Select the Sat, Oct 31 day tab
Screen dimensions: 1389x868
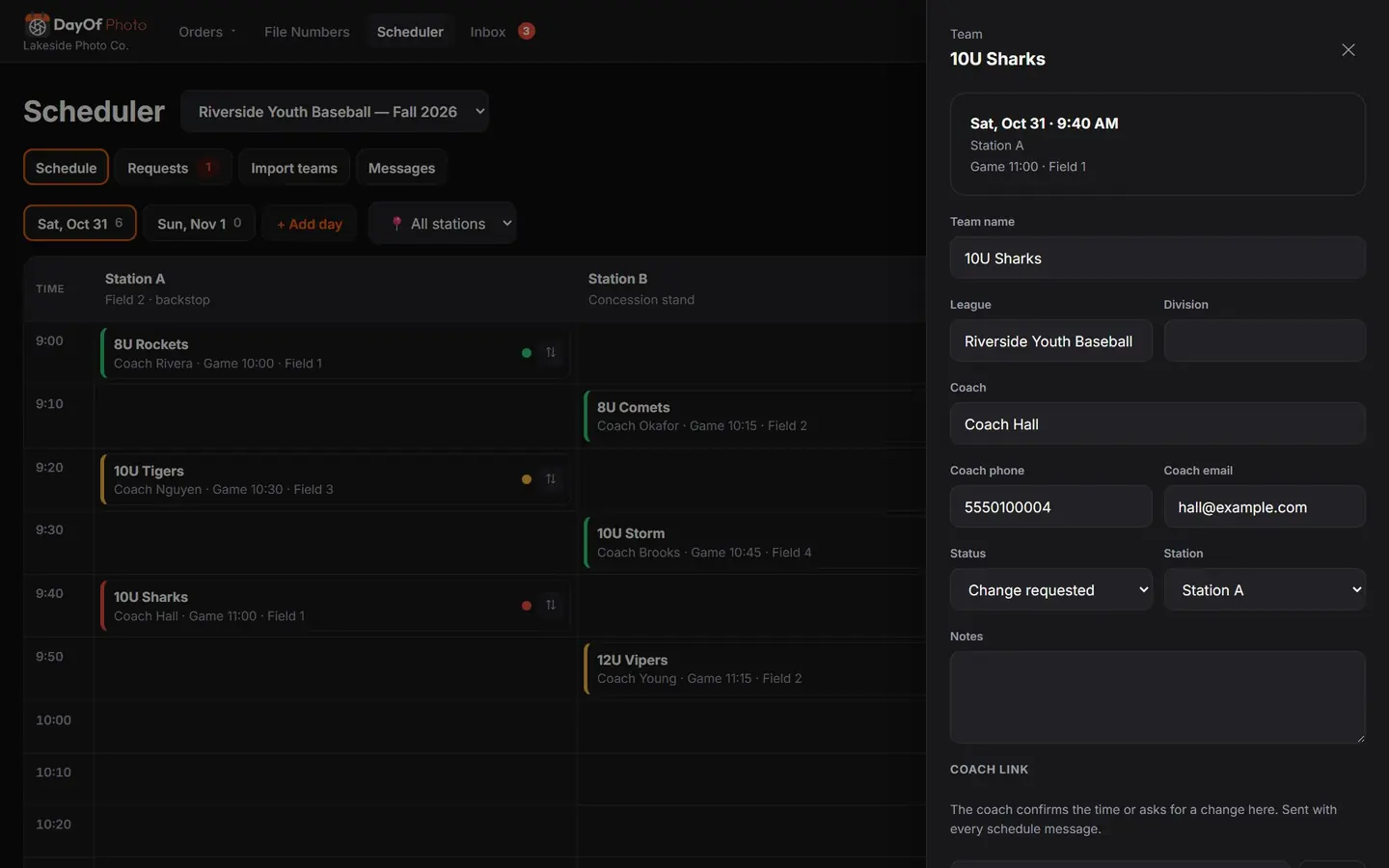tap(80, 223)
